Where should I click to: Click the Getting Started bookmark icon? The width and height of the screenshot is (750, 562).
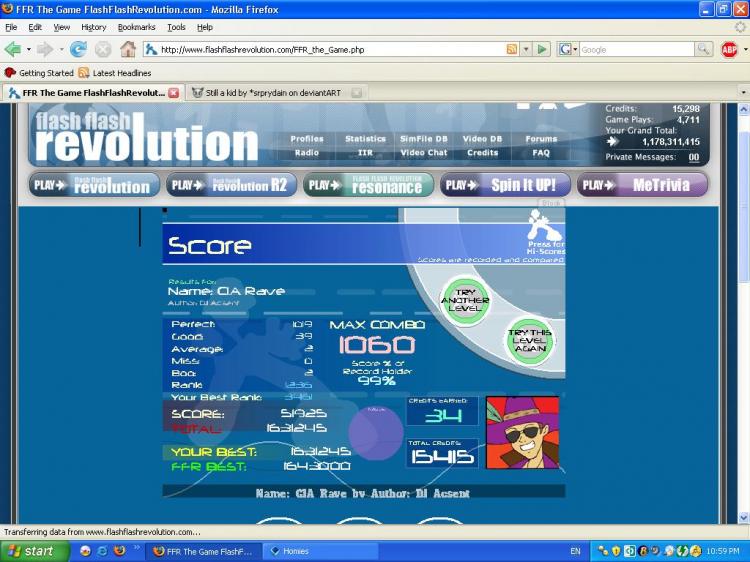coord(10,73)
